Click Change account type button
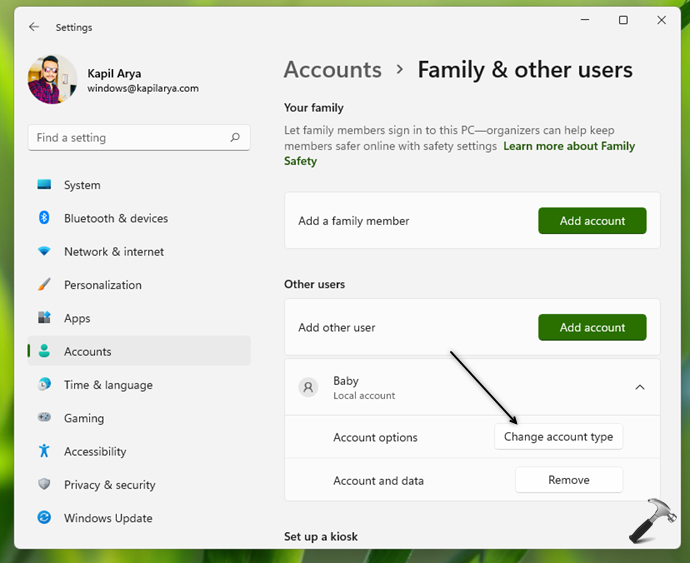Screen dimensions: 690x563 click(558, 437)
